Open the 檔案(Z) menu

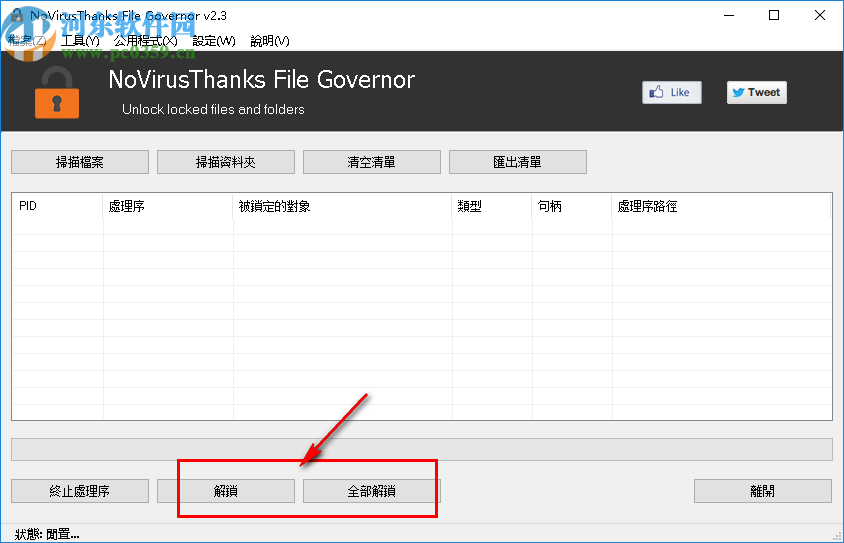point(27,41)
